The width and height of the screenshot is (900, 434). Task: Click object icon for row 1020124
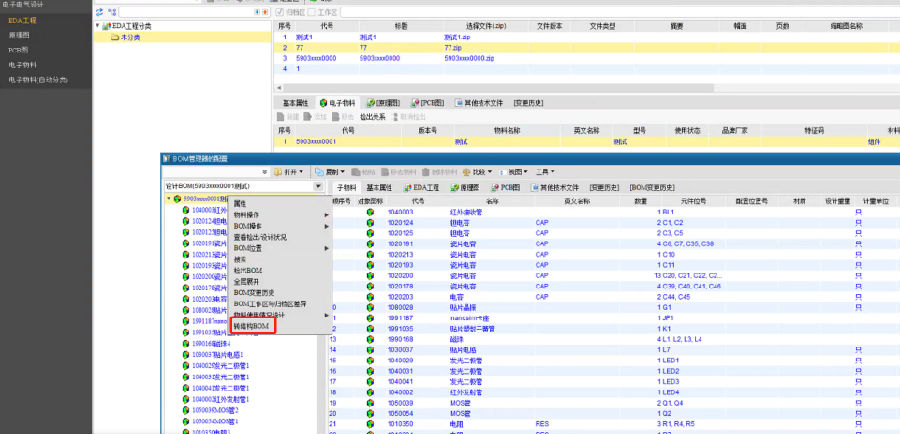coord(369,222)
